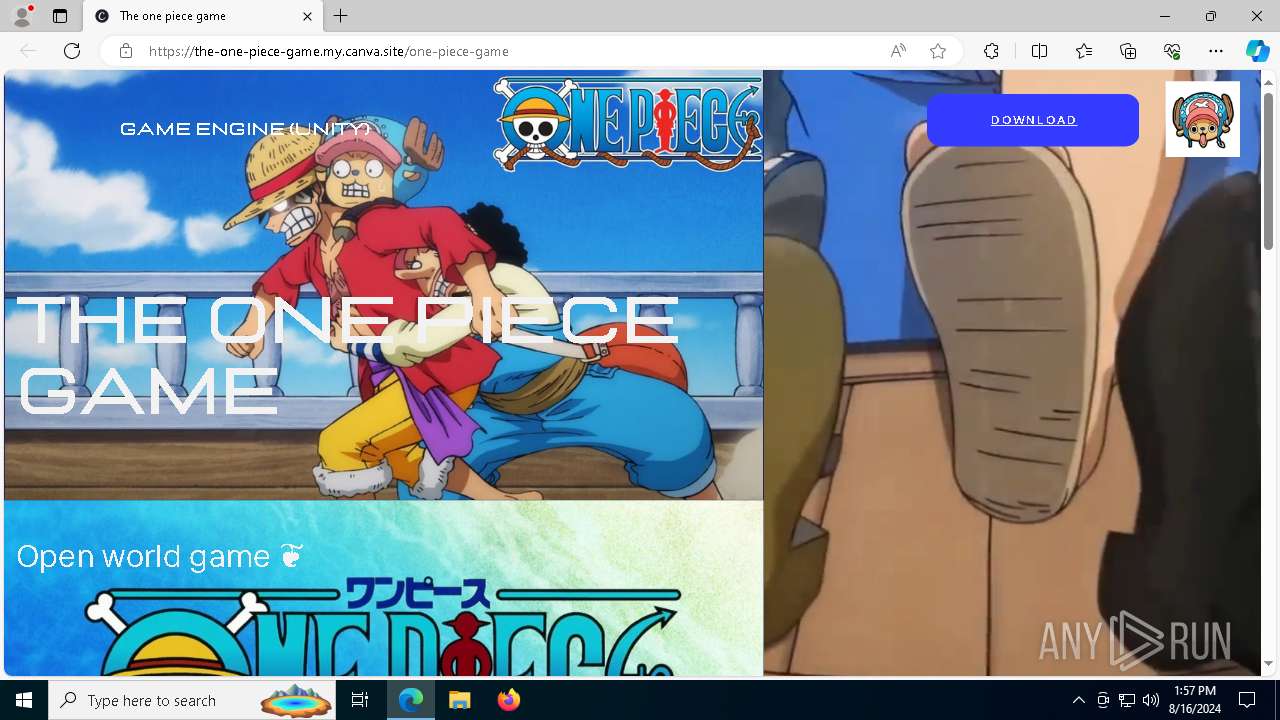Click scrollbar down arrow

pos(1268,663)
